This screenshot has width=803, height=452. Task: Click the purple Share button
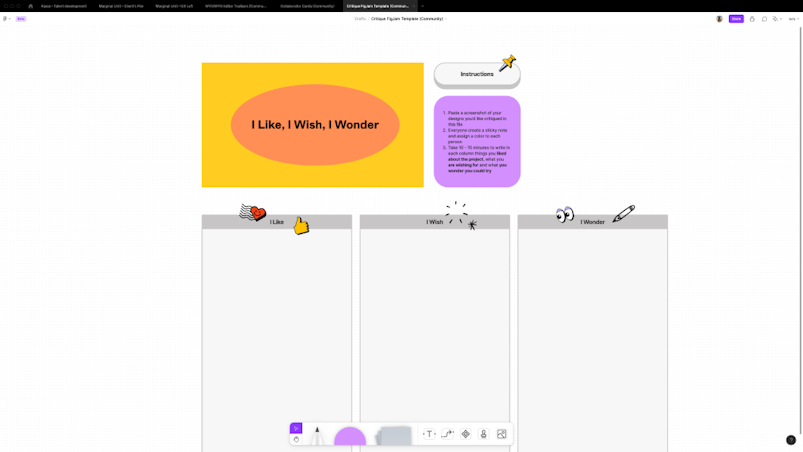[736, 19]
